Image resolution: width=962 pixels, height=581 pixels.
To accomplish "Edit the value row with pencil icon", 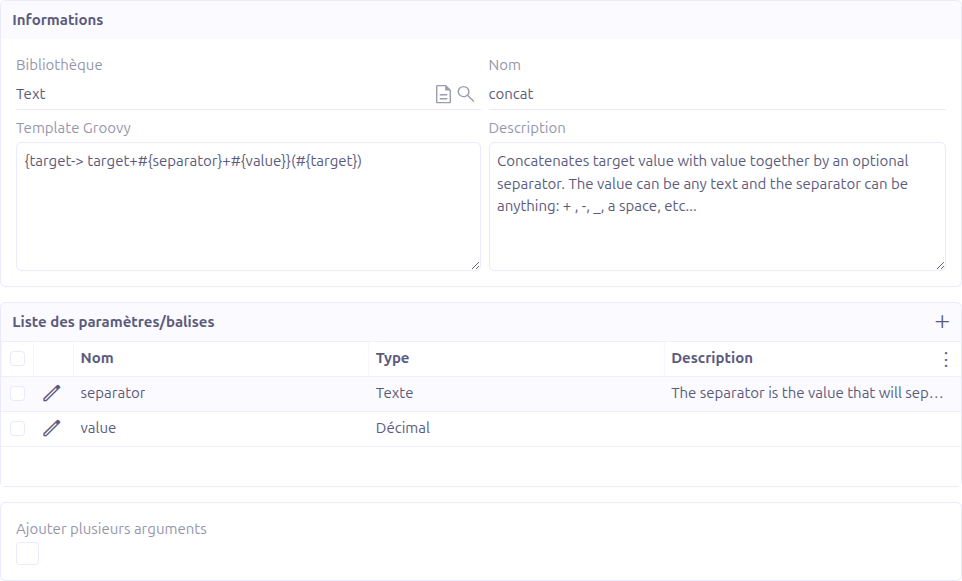I will [52, 428].
